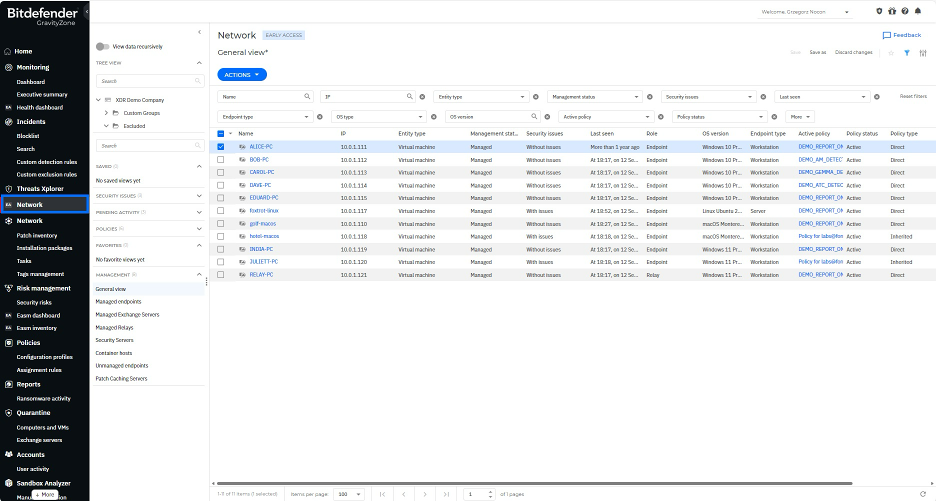Remove the Entity type filter
This screenshot has width=936, height=502.
click(x=535, y=97)
